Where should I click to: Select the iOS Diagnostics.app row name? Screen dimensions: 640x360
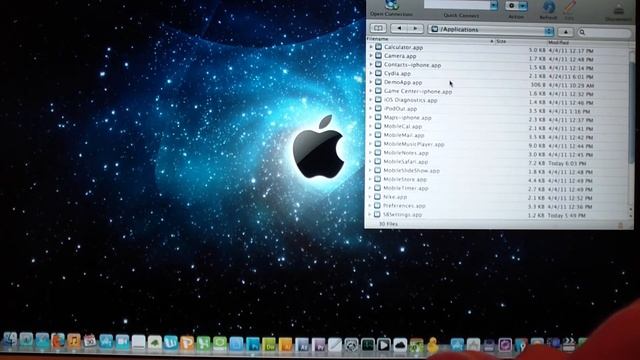[411, 100]
